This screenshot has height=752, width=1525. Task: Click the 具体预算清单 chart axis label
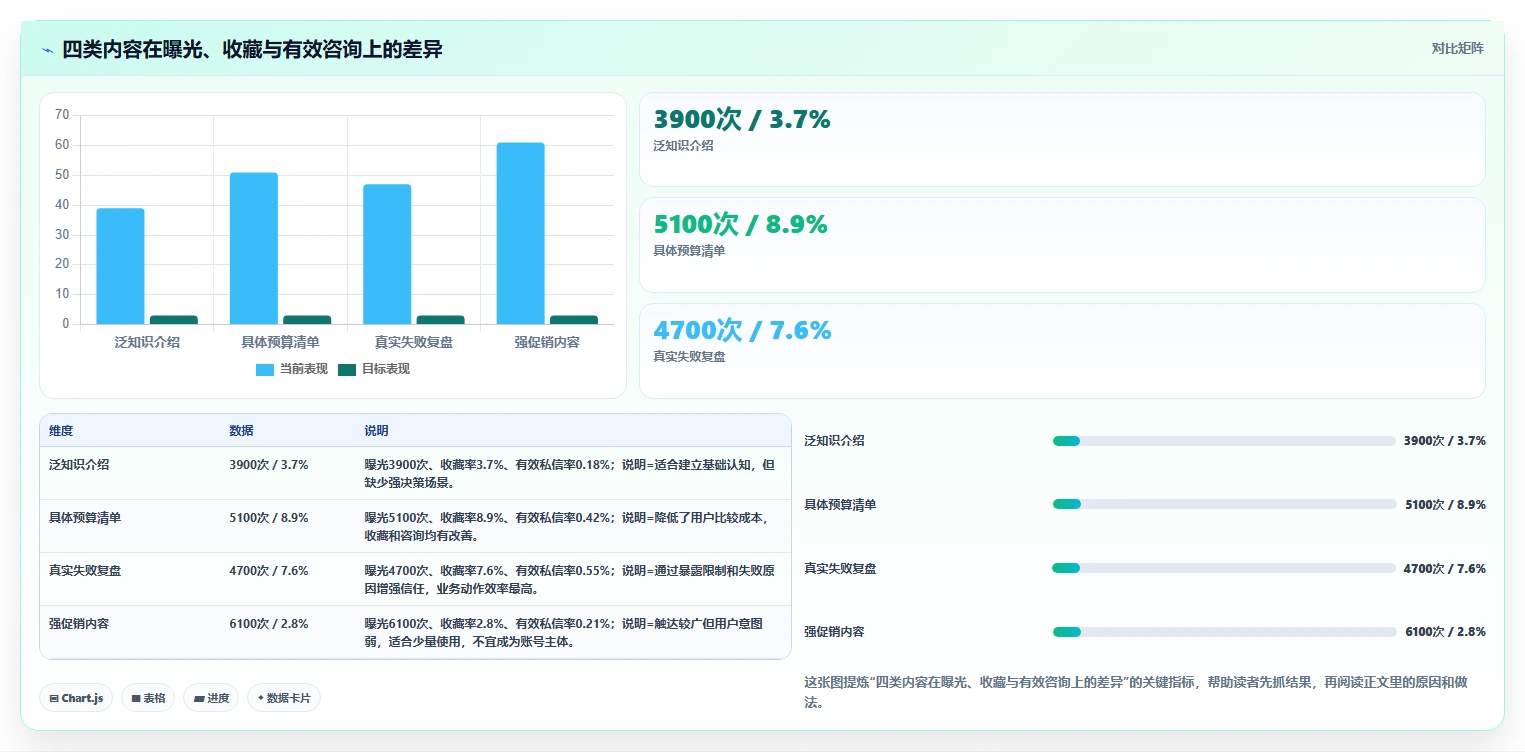[280, 342]
